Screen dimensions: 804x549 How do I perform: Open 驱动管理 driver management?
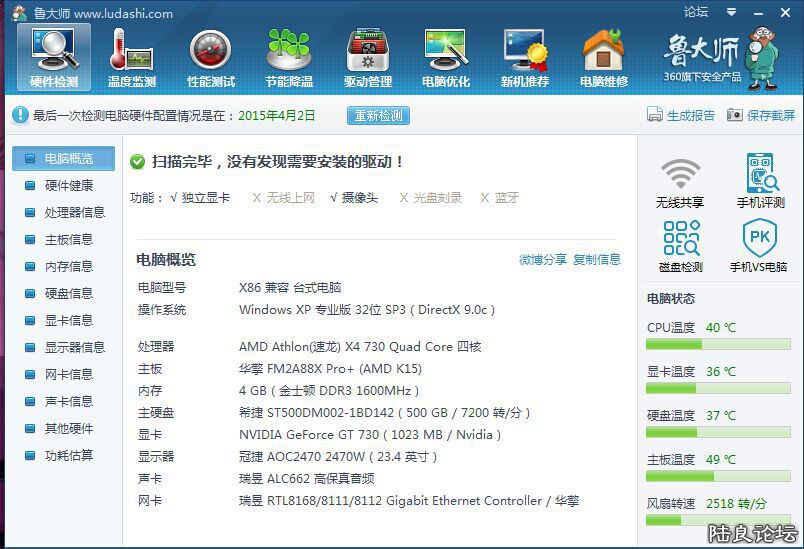coord(367,56)
